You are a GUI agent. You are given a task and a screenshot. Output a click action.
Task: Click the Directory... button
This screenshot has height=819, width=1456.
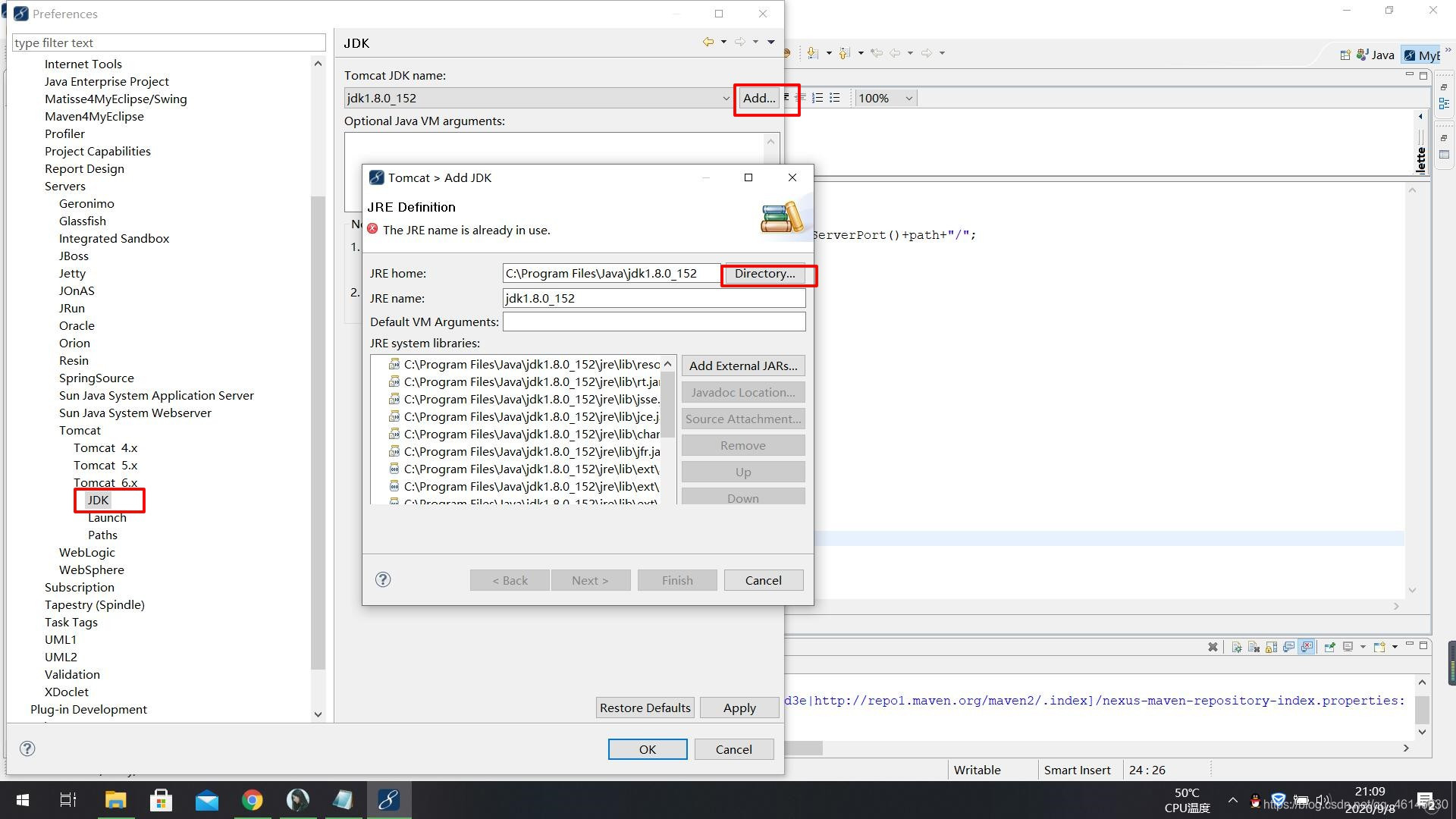coord(764,274)
